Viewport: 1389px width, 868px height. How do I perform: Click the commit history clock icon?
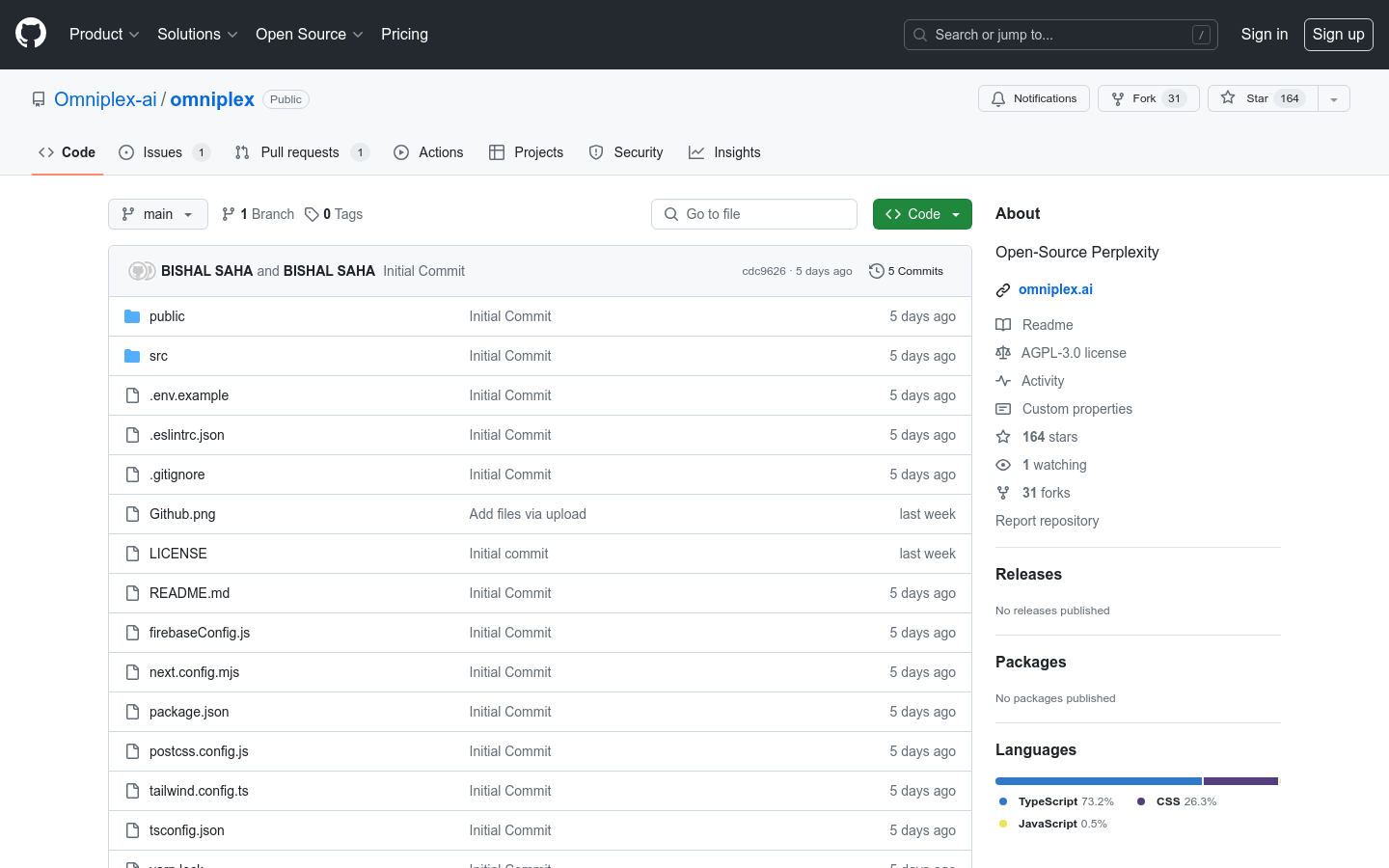(x=876, y=271)
